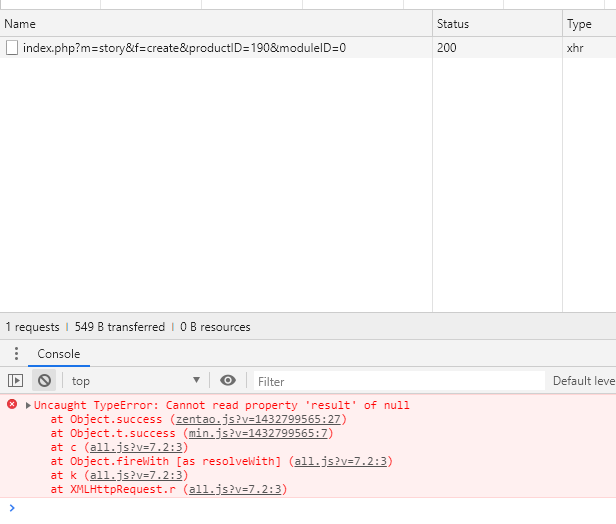Click the index.php request file icon

tap(12, 48)
